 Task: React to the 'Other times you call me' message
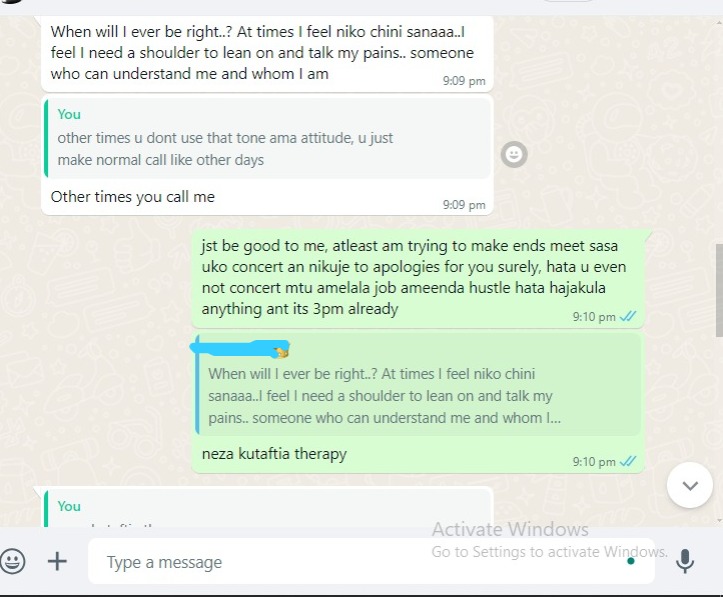click(x=514, y=154)
